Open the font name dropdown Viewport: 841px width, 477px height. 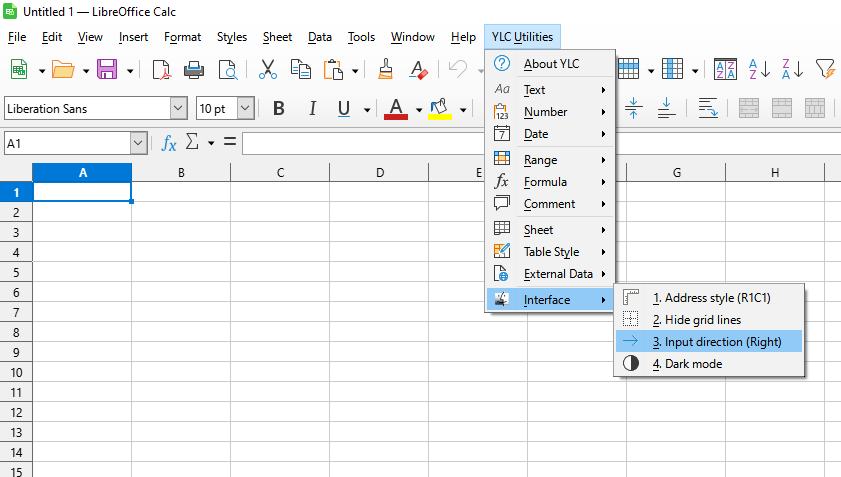179,108
